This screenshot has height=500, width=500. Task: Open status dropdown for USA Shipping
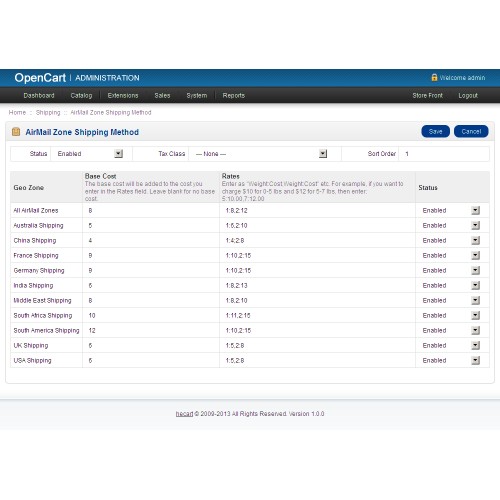pyautogui.click(x=451, y=360)
